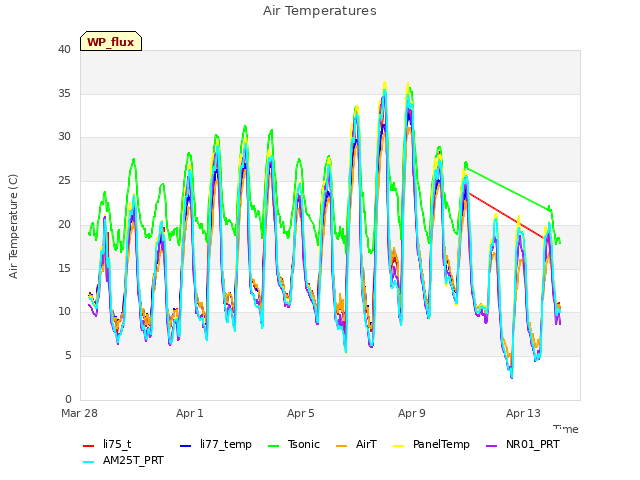Toggle the AirT legend entry

coord(356,444)
